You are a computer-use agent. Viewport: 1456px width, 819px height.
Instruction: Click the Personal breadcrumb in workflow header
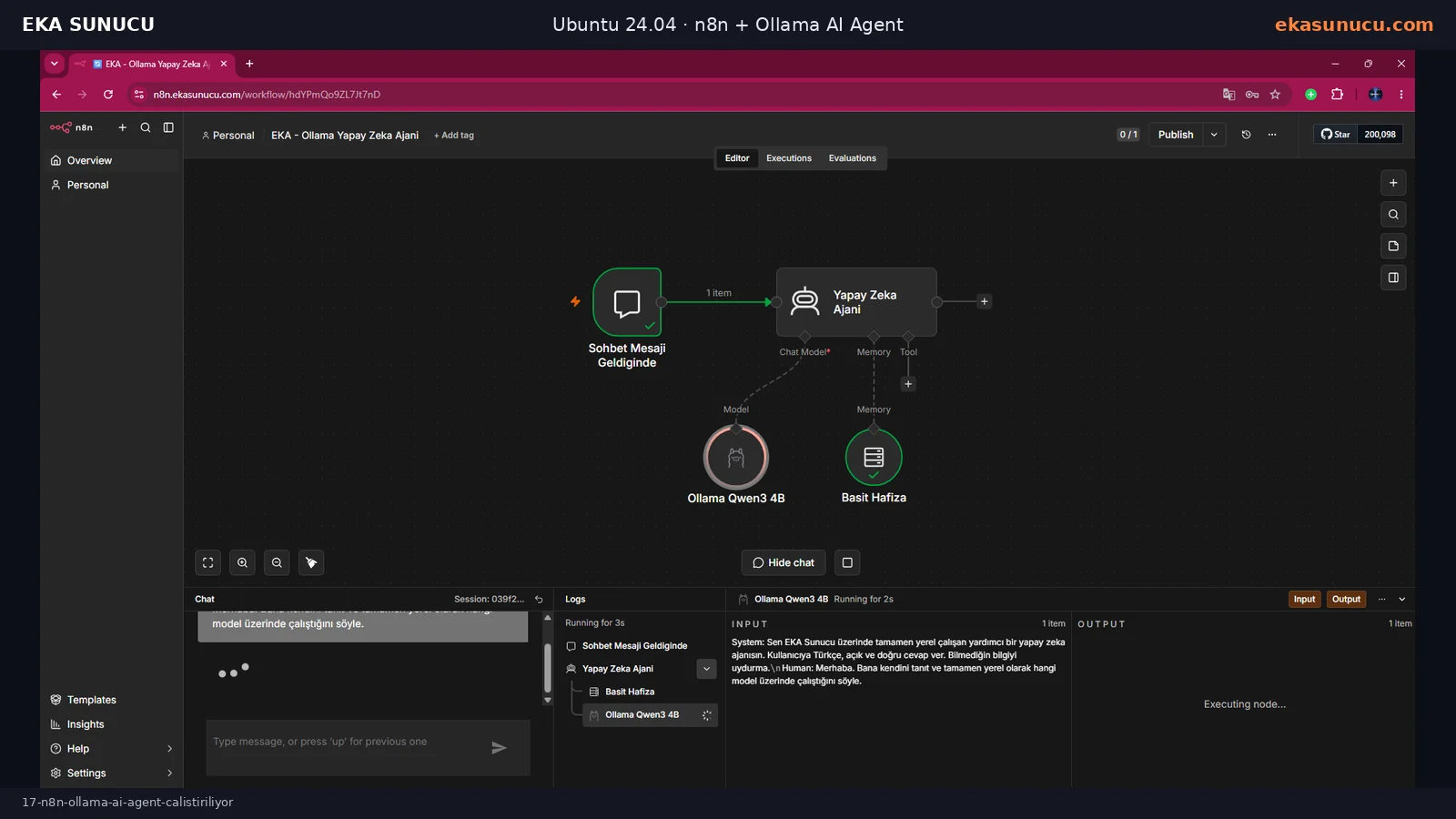[227, 136]
